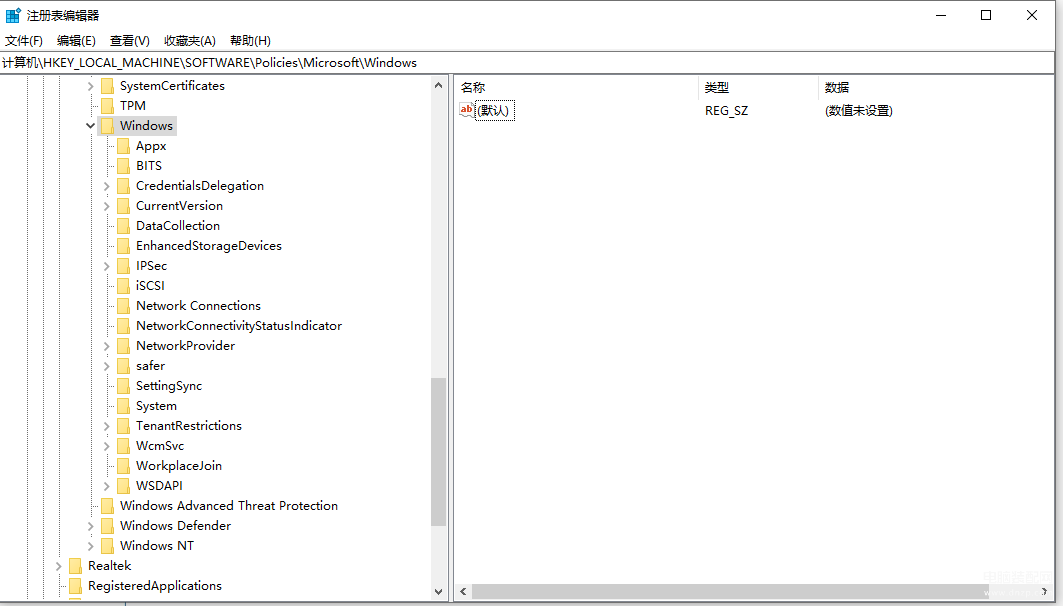This screenshot has height=606, width=1063.
Task: Sort by the 名称 column header
Action: click(x=576, y=87)
